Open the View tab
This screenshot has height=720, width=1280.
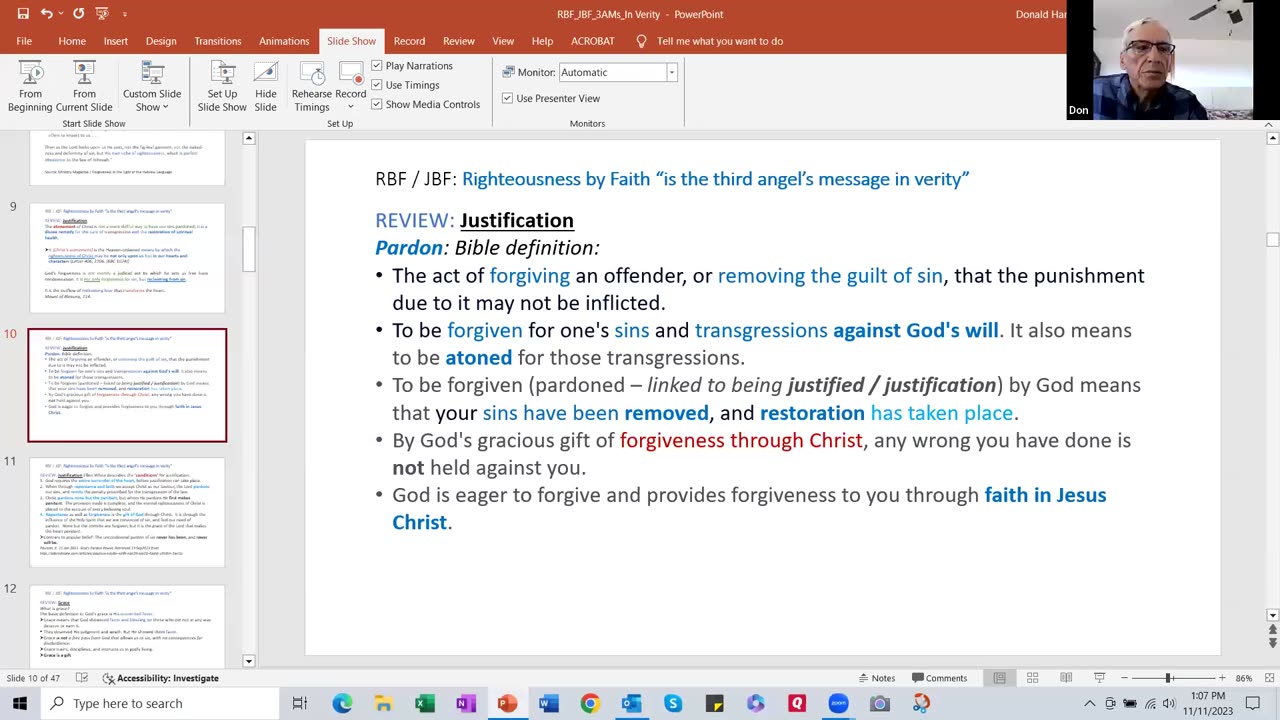coord(503,41)
